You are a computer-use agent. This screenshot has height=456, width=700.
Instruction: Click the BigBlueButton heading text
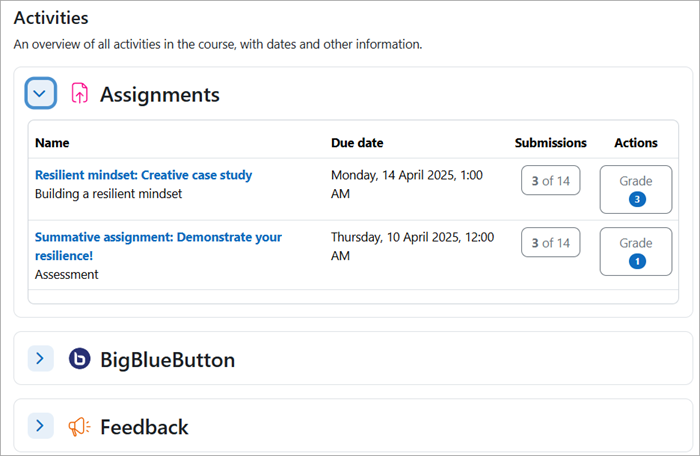point(167,360)
